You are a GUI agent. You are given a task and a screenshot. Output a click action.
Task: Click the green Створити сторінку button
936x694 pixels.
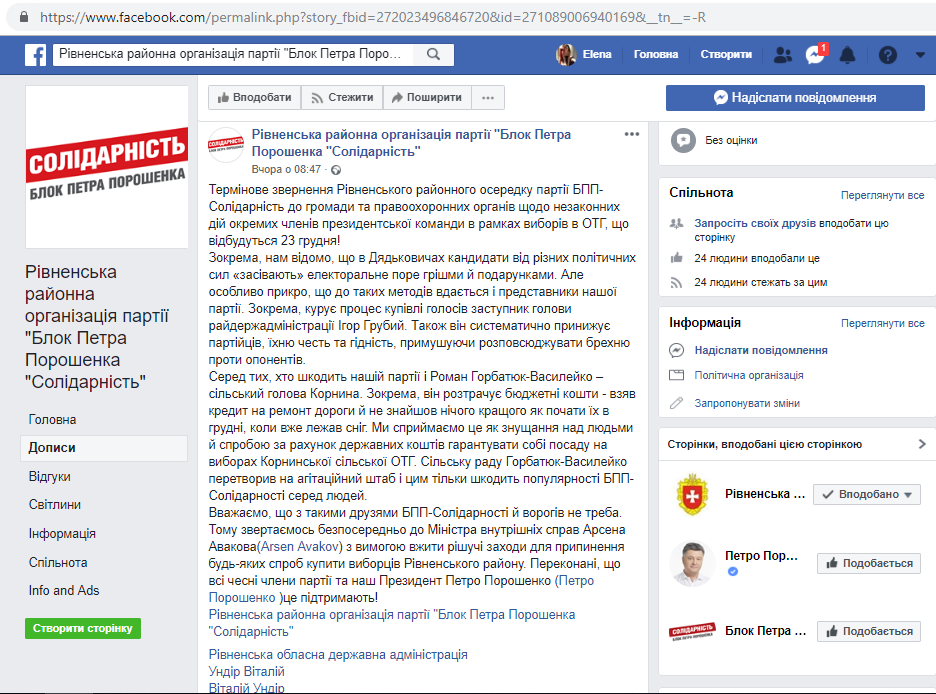point(83,628)
